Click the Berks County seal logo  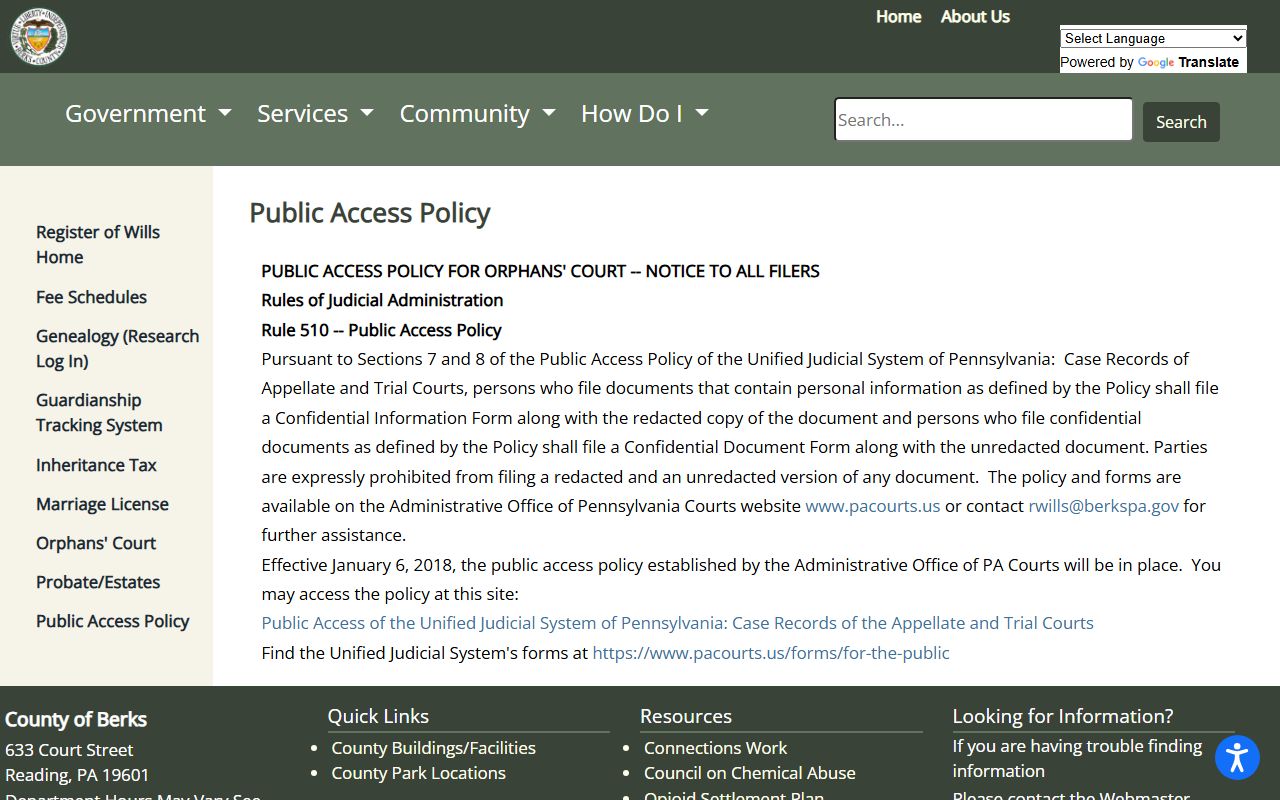(x=39, y=37)
